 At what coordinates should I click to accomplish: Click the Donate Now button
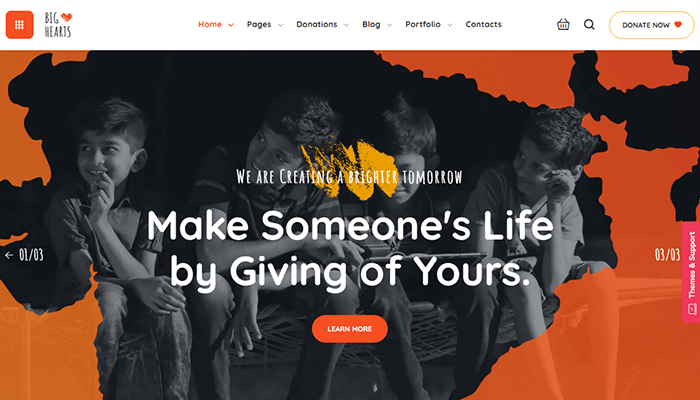(x=651, y=25)
